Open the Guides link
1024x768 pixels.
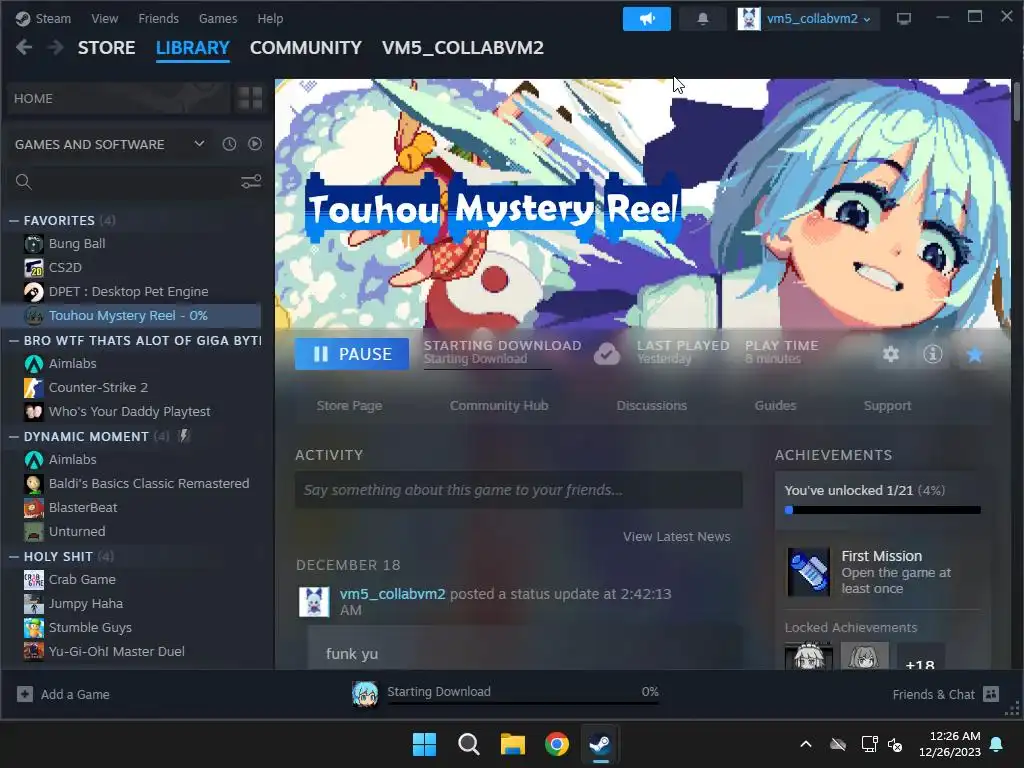point(775,406)
